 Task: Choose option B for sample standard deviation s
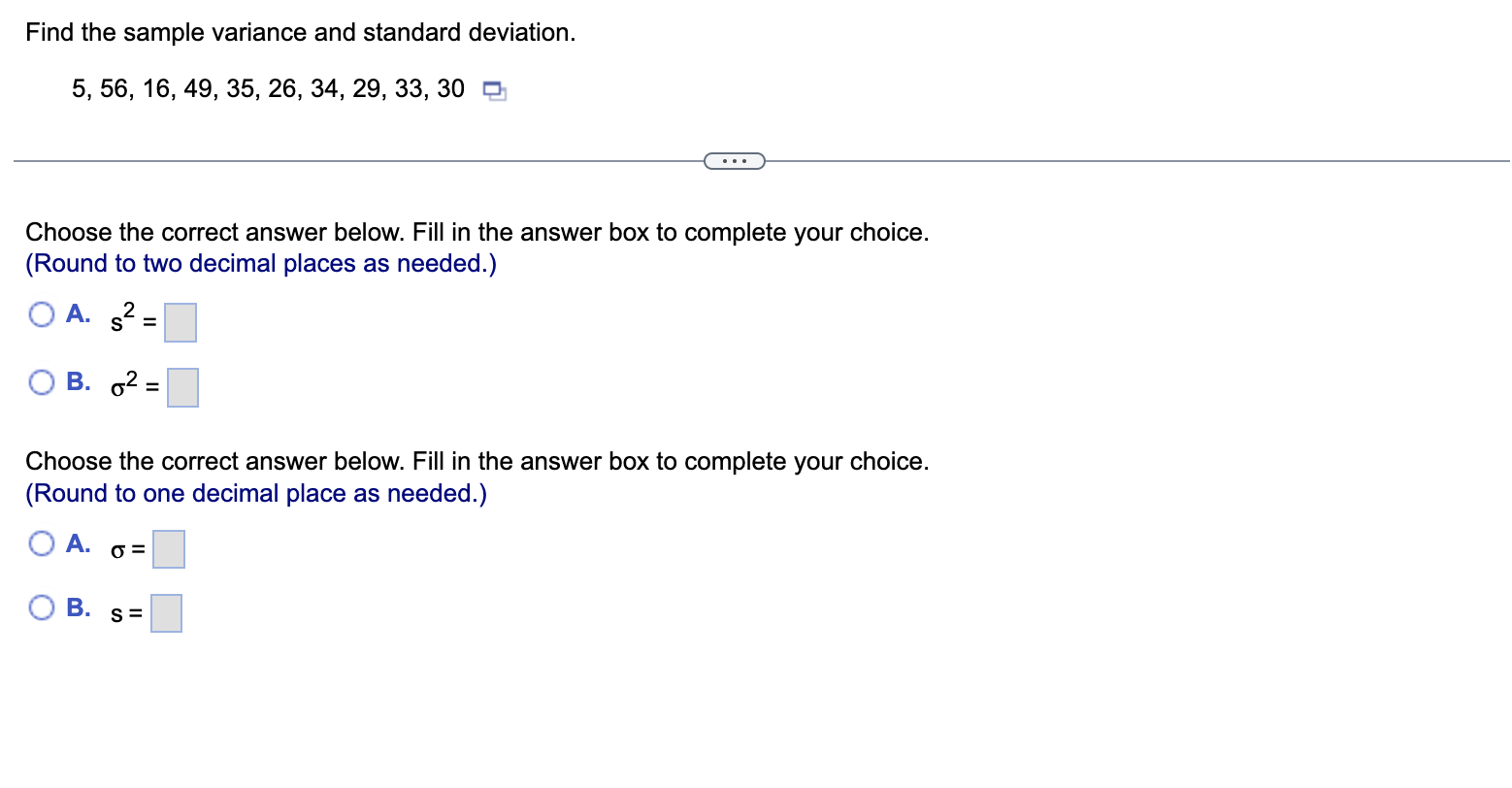click(x=41, y=607)
